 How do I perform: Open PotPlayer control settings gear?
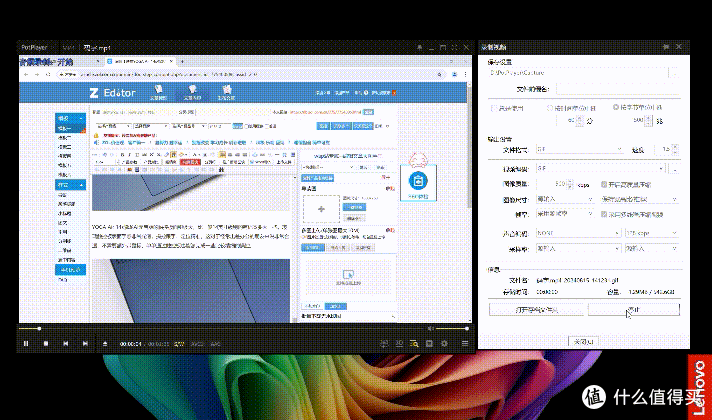pos(445,344)
